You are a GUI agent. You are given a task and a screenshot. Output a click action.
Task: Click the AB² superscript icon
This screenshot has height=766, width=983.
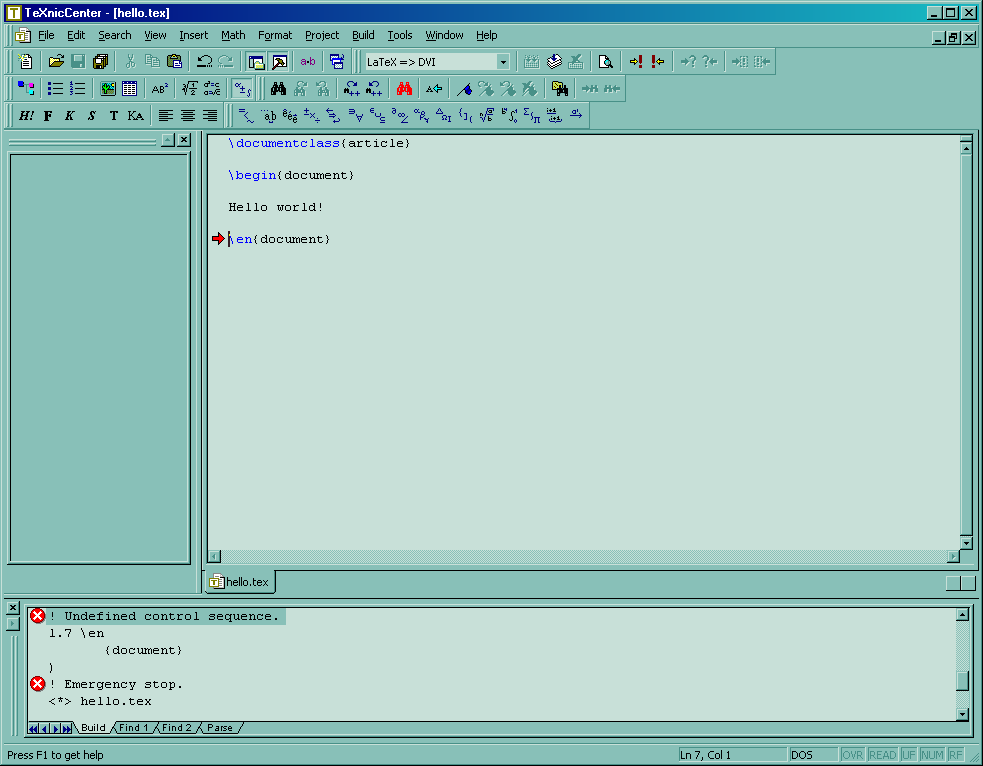point(160,88)
